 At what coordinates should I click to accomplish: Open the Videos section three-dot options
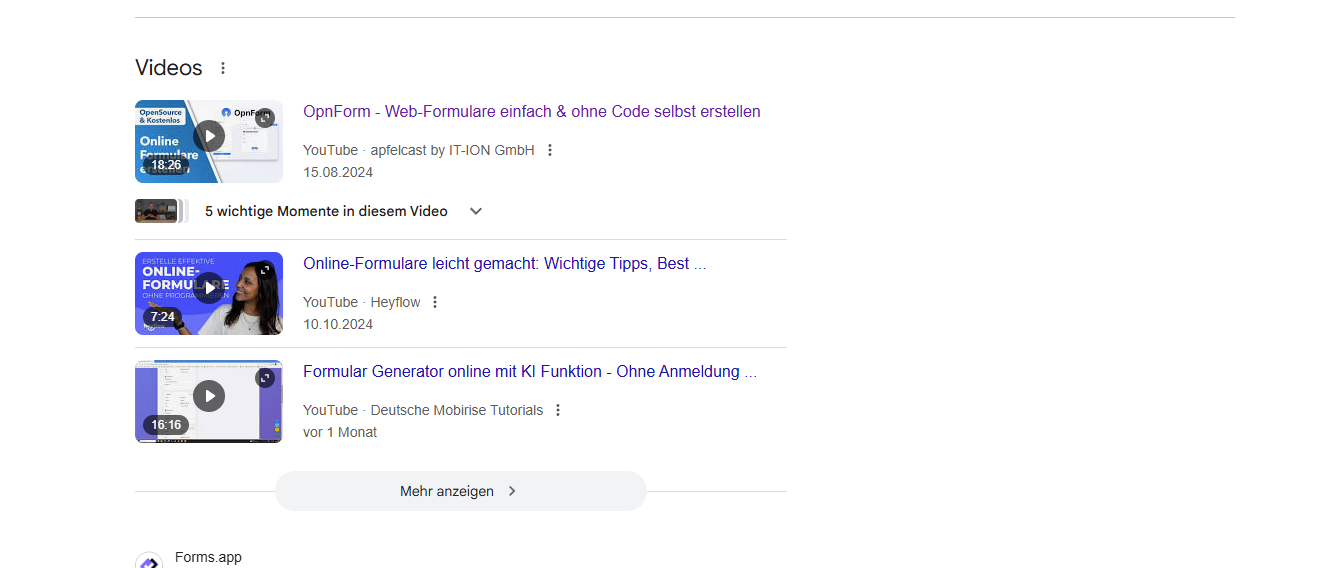tap(223, 68)
